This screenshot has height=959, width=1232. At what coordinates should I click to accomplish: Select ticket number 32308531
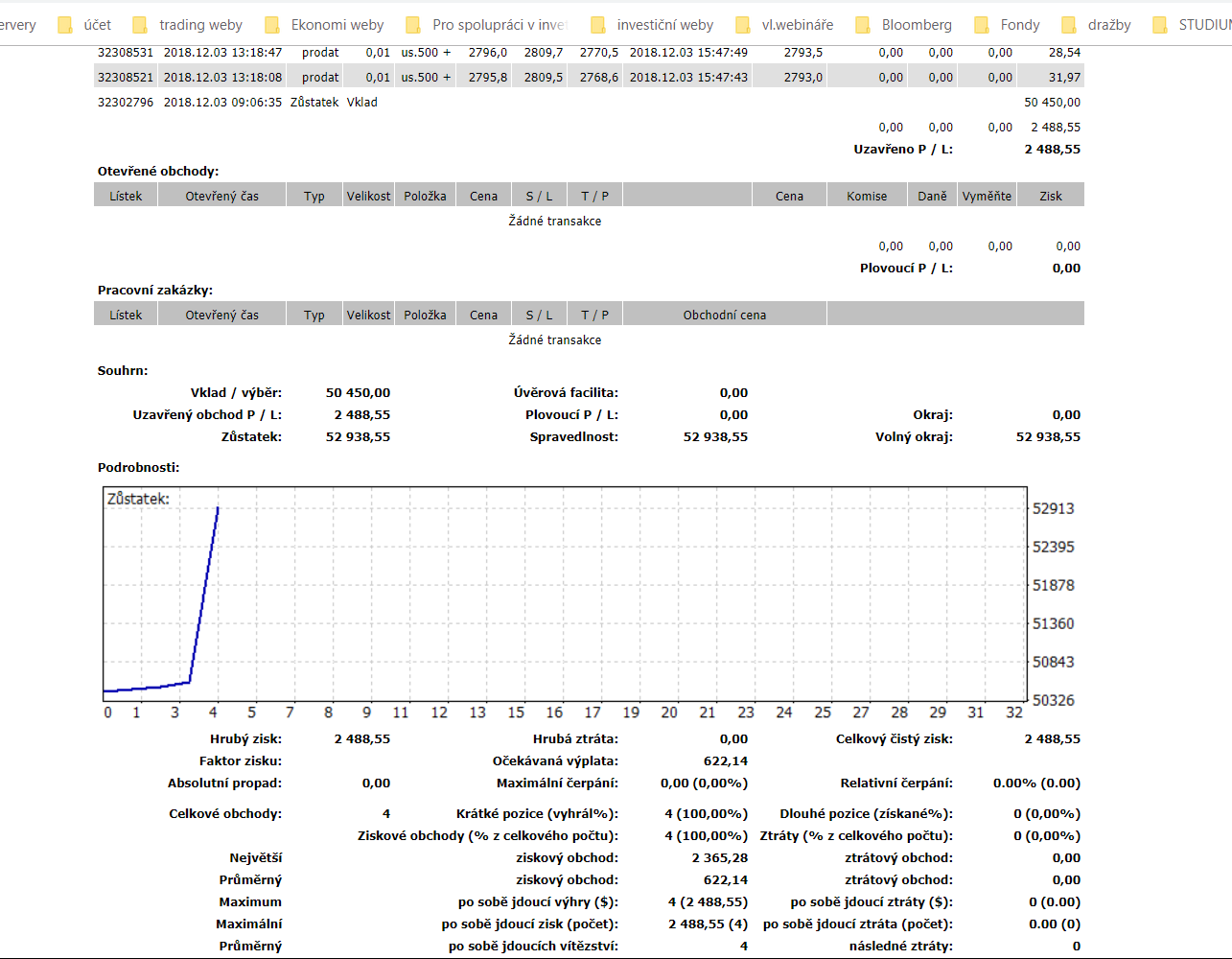click(x=126, y=53)
